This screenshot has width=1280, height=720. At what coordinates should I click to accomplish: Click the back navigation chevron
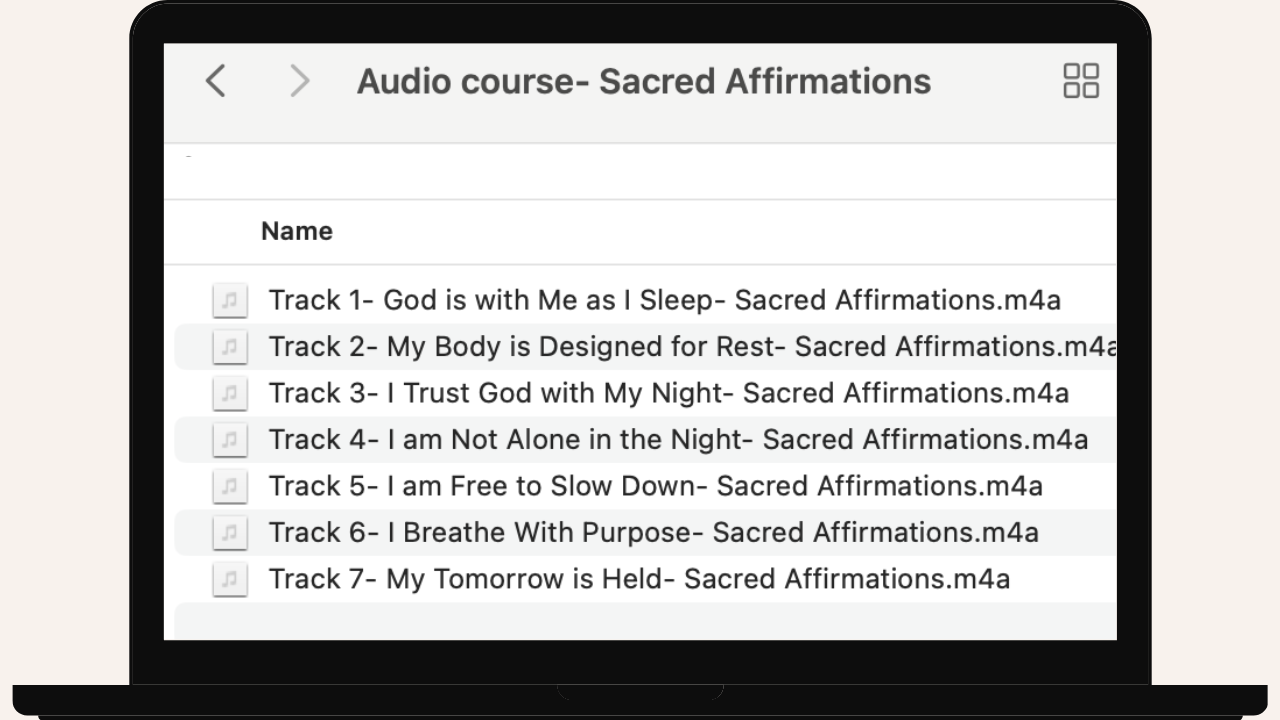pos(215,81)
